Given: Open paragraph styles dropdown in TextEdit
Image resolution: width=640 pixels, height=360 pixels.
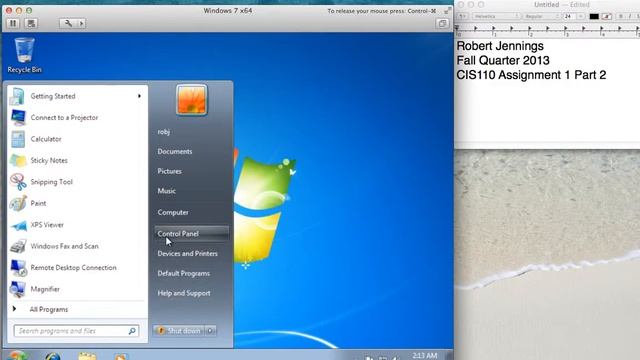Looking at the screenshot, I should (x=462, y=16).
